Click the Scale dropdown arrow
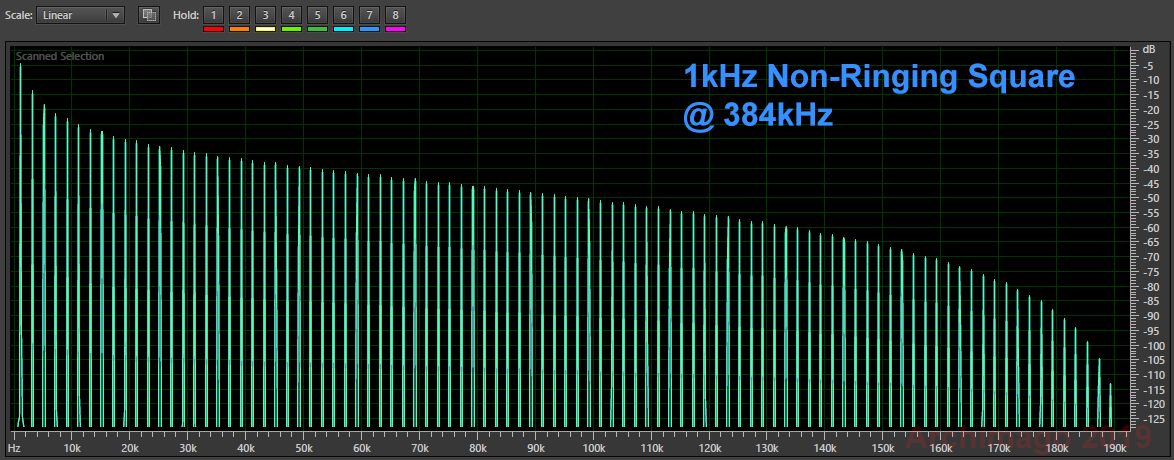The height and width of the screenshot is (460, 1174). pos(115,15)
